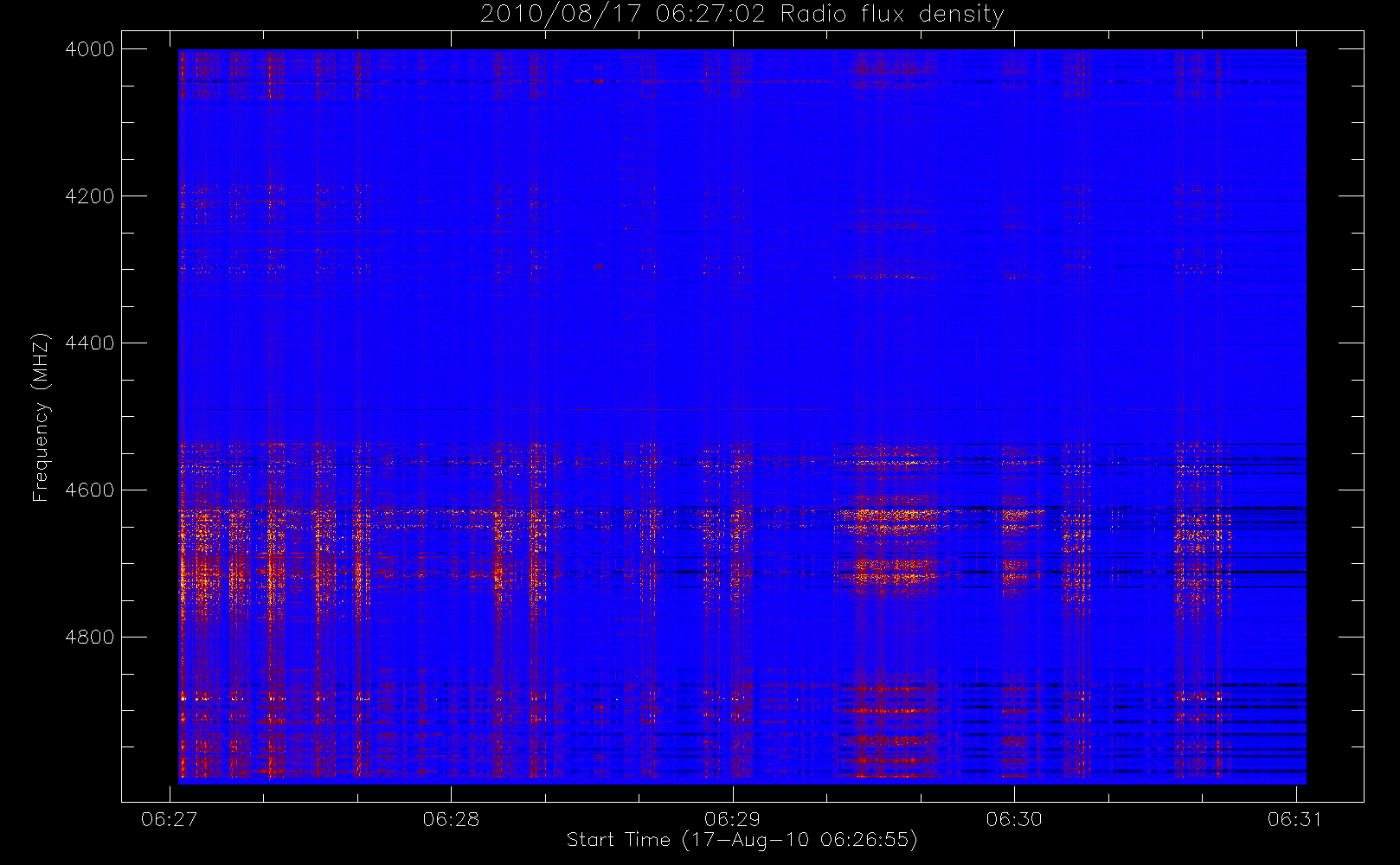This screenshot has height=865, width=1400.
Task: Click the 4600 frequency tick label
Action: (90, 490)
